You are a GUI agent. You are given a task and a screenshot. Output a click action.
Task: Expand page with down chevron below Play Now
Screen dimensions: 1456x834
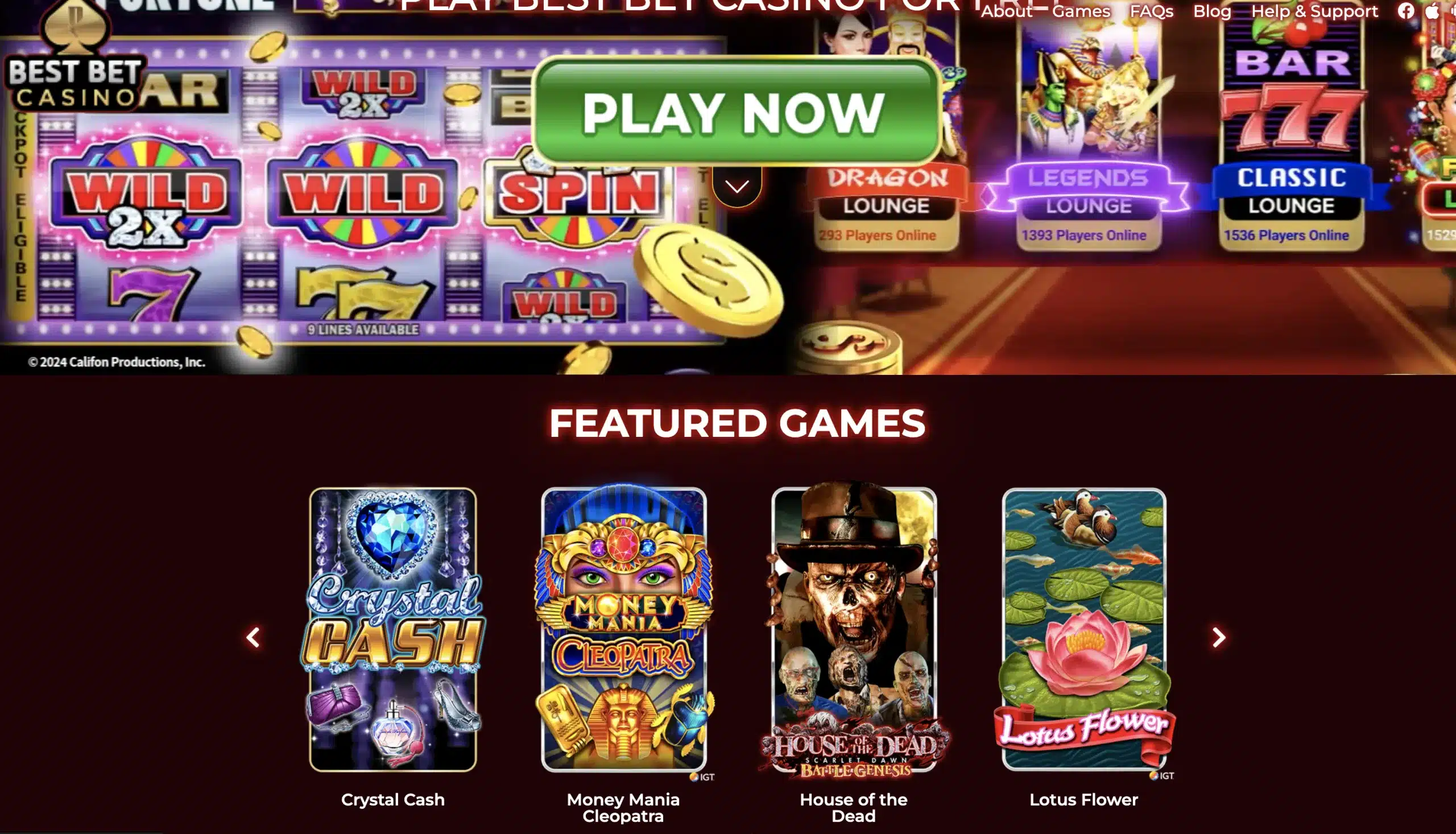tap(737, 186)
